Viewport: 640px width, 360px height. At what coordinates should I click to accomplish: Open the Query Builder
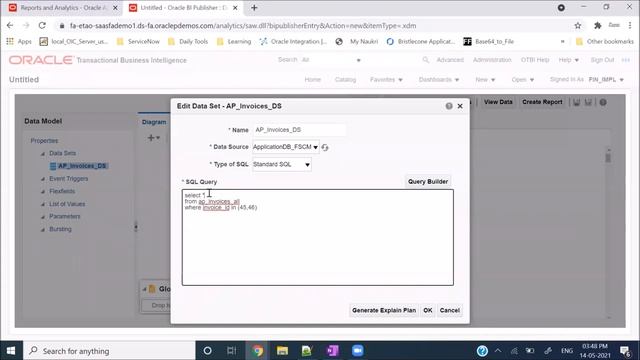(428, 182)
